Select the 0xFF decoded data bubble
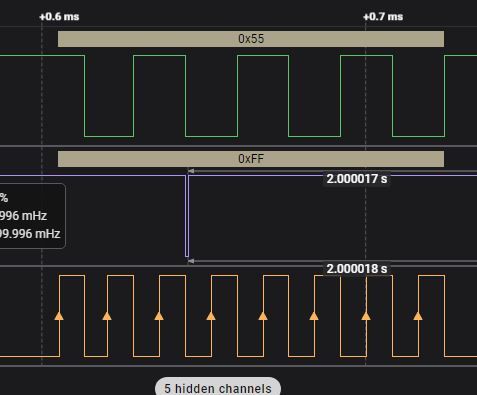Image resolution: width=477 pixels, height=395 pixels. (x=251, y=159)
